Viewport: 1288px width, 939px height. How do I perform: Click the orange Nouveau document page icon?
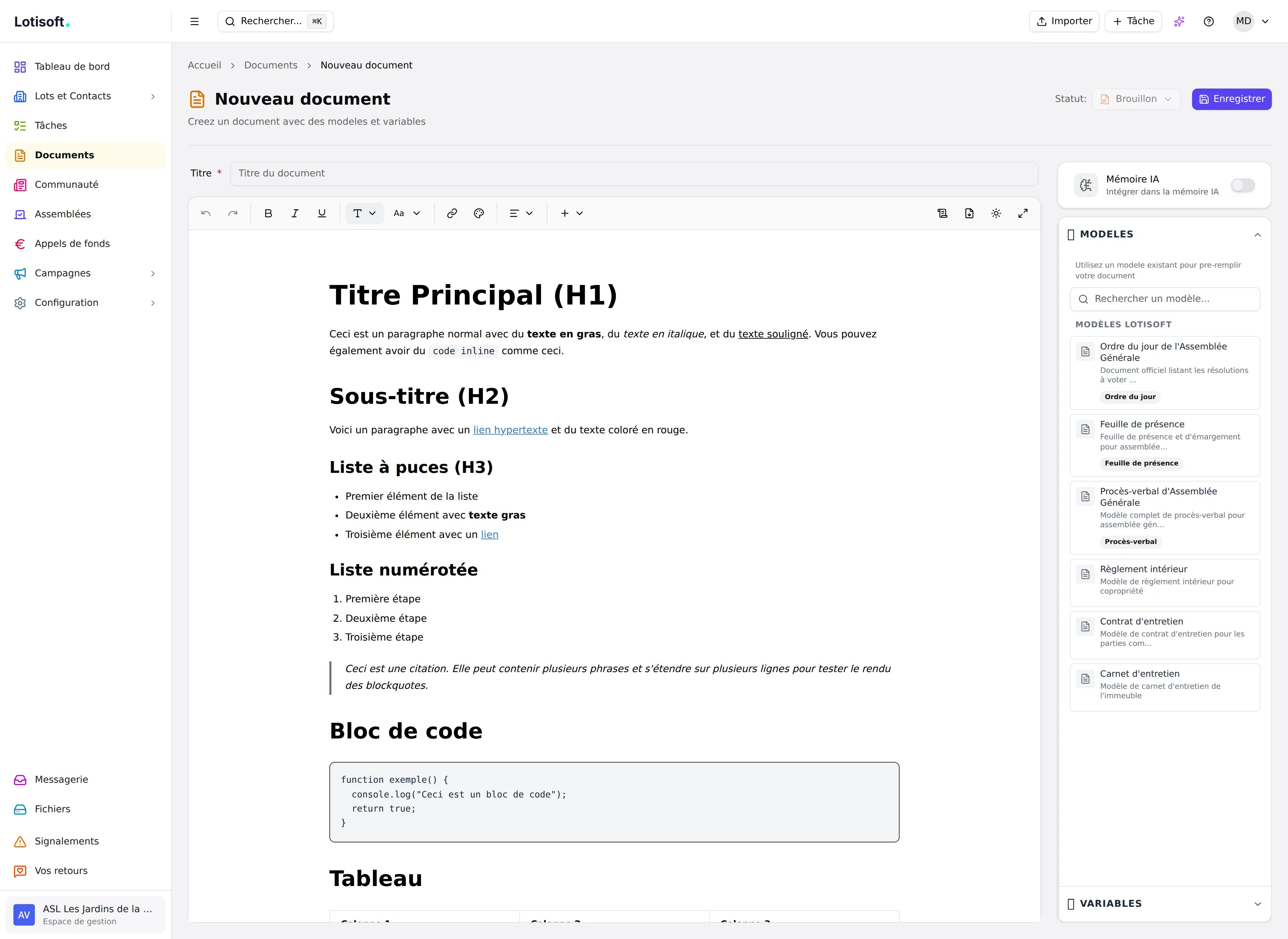click(x=197, y=99)
